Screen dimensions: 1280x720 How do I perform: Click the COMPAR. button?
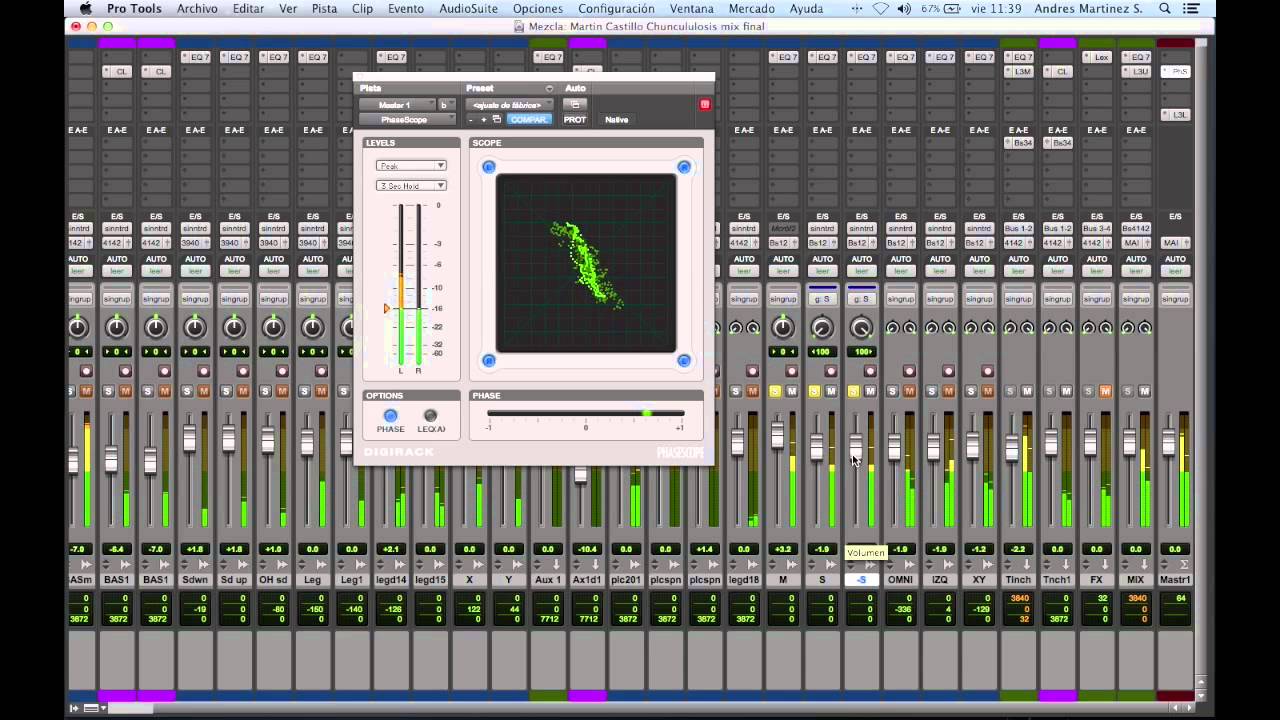coord(528,120)
